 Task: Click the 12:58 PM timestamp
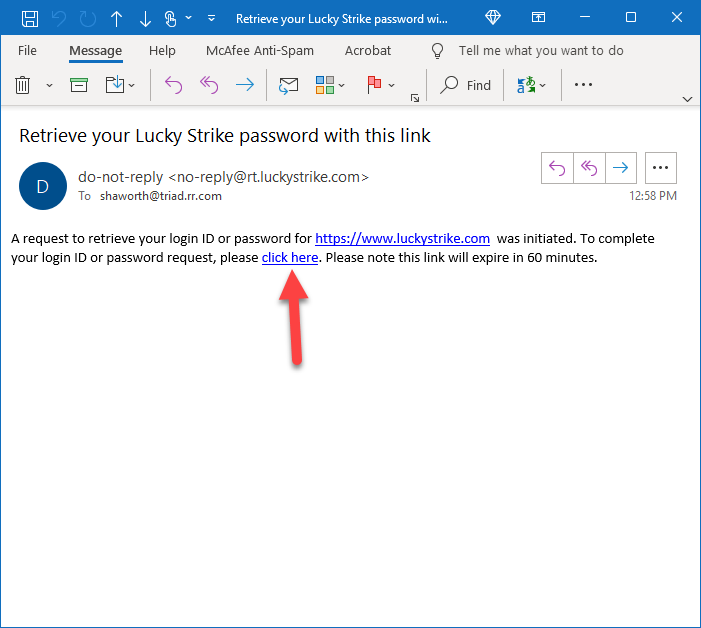(x=653, y=196)
